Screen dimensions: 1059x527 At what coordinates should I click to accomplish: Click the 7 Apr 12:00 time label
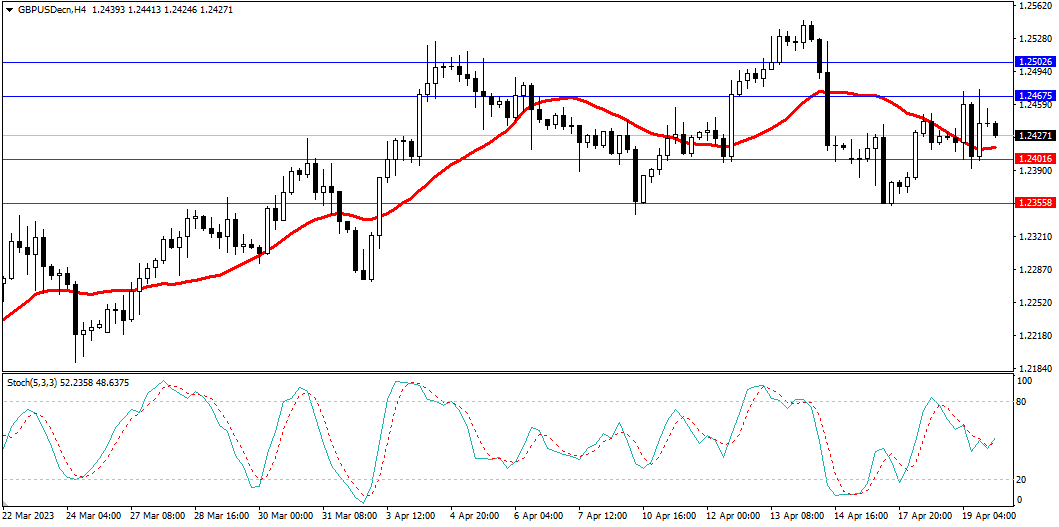(602, 515)
